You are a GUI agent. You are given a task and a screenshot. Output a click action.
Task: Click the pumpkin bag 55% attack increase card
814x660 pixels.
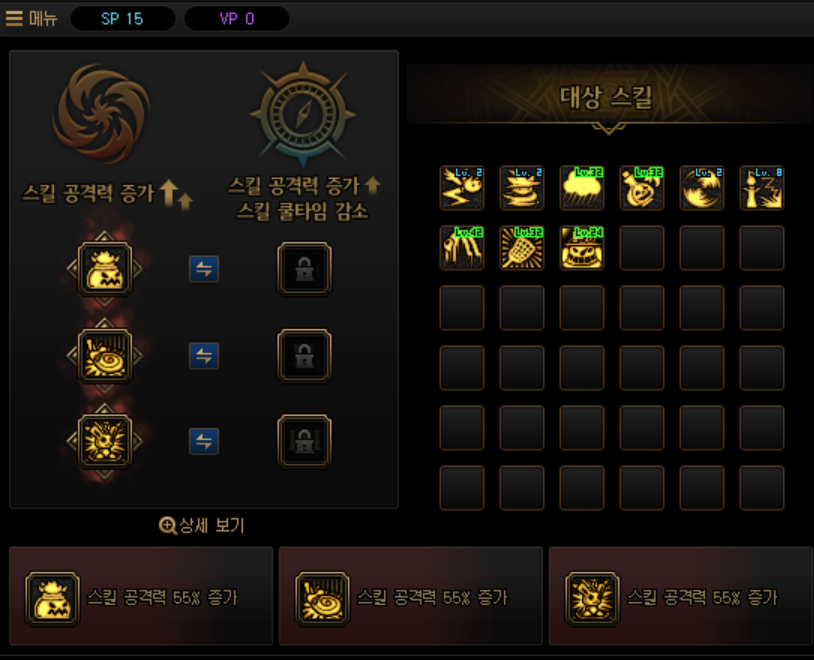coord(141,596)
